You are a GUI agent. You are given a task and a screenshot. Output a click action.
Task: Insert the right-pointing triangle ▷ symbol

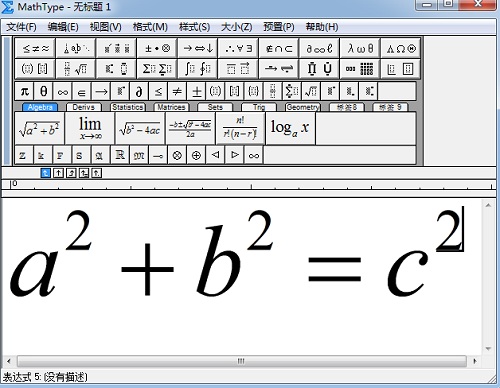point(235,155)
